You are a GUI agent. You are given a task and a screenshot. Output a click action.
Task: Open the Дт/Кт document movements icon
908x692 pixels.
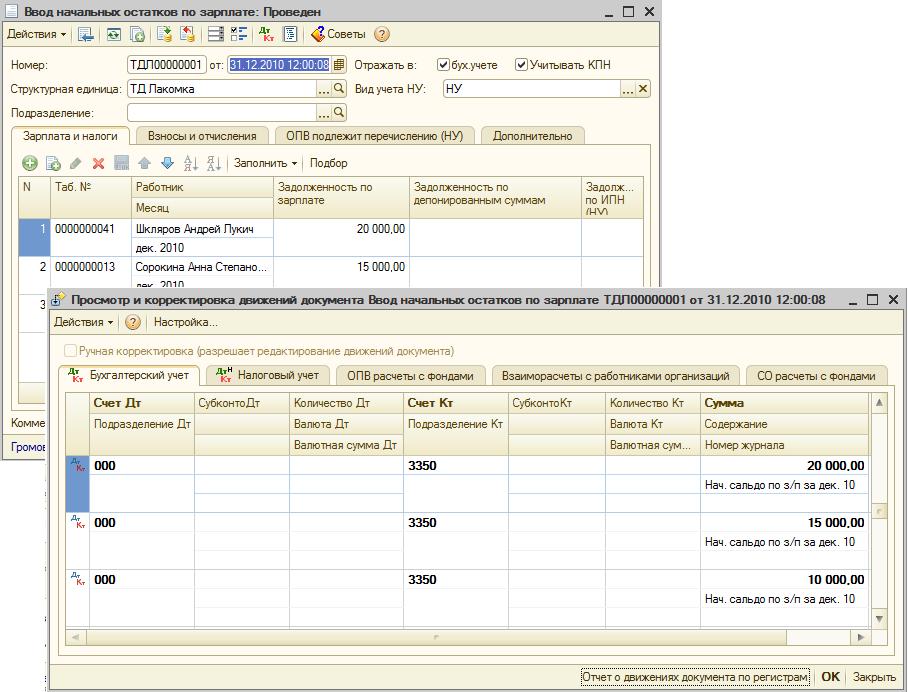pyautogui.click(x=266, y=34)
